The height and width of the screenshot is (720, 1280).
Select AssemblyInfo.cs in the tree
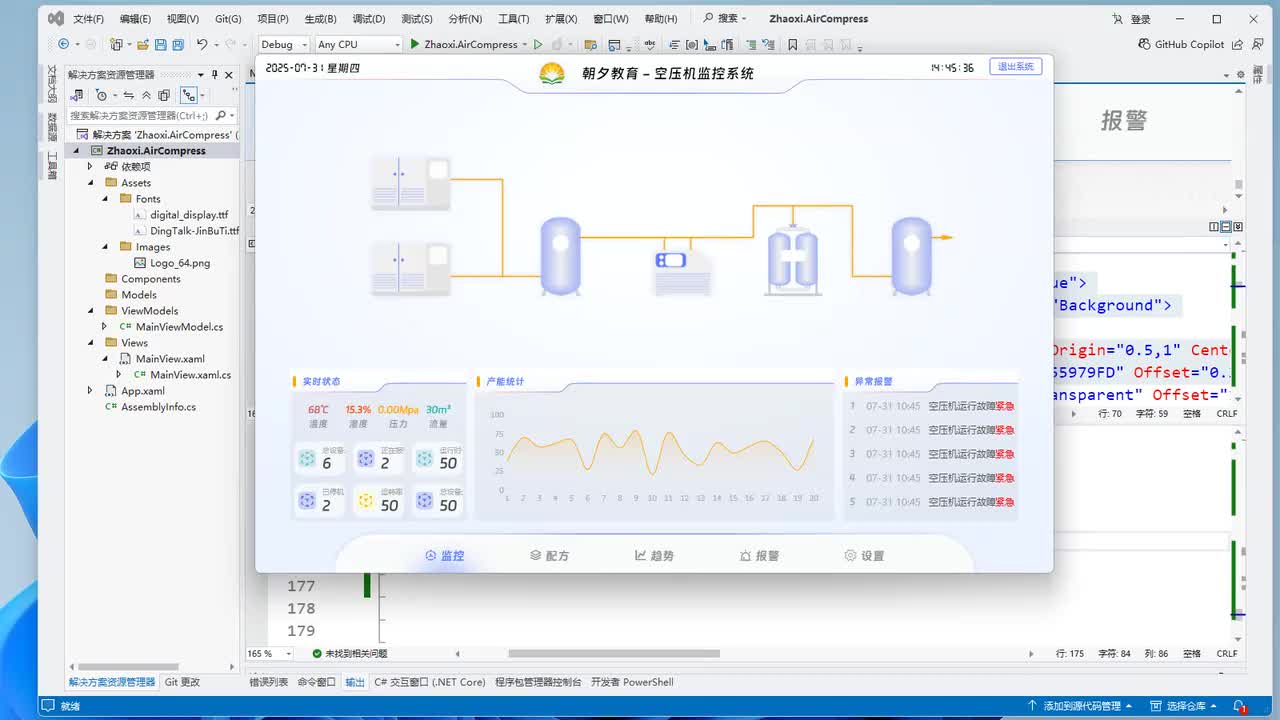[158, 407]
